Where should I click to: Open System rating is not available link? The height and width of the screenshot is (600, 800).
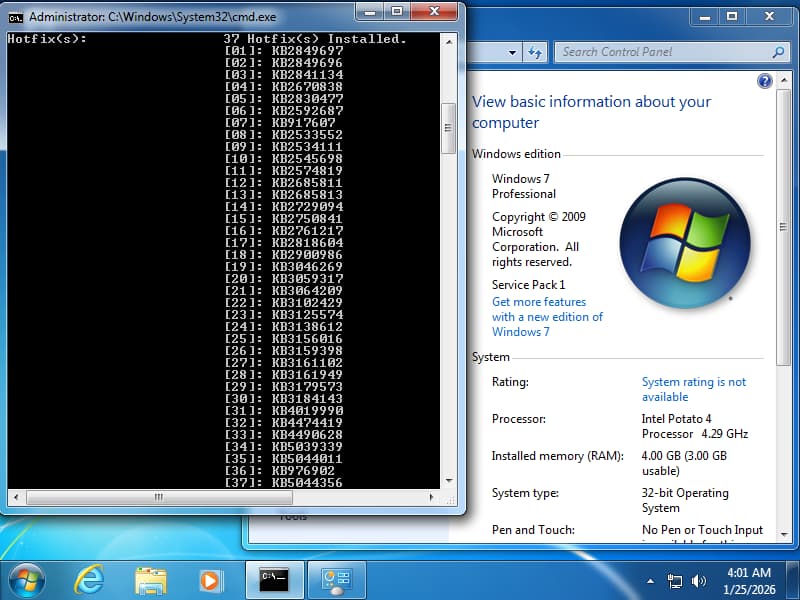point(693,389)
